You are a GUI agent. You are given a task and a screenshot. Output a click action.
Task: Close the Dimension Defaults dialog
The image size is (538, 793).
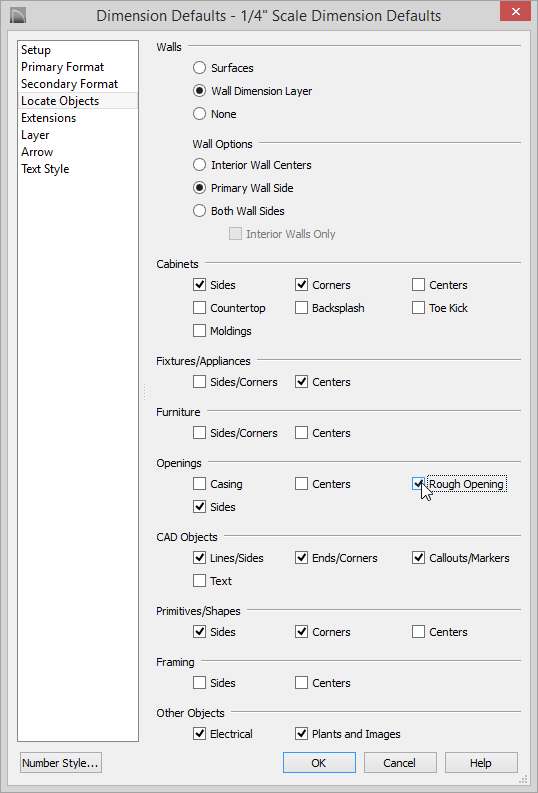[516, 11]
